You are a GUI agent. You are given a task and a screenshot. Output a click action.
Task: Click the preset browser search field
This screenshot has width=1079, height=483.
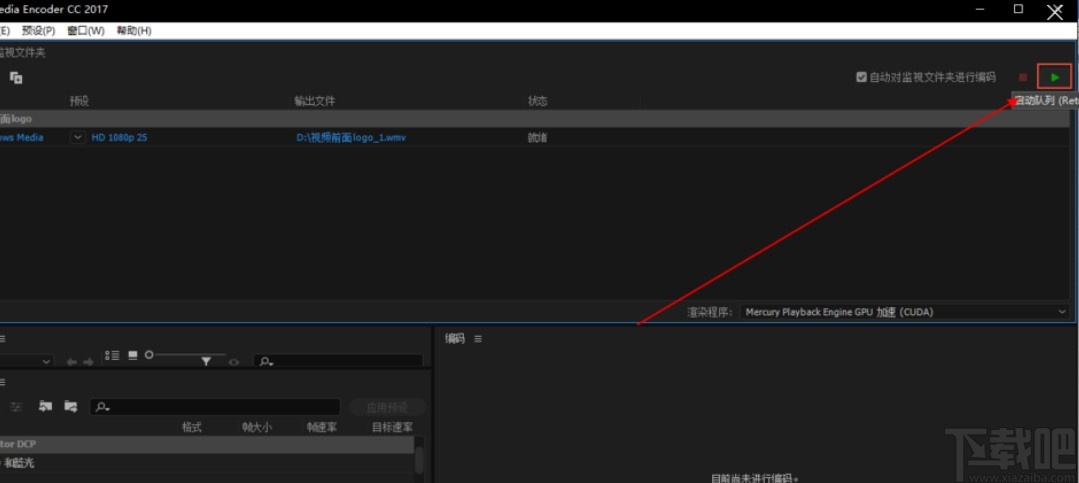215,407
